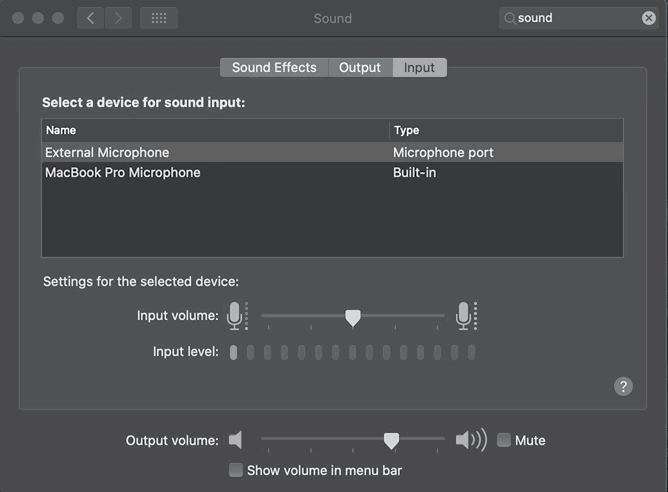
Task: Switch to the Output tab
Action: pyautogui.click(x=360, y=67)
